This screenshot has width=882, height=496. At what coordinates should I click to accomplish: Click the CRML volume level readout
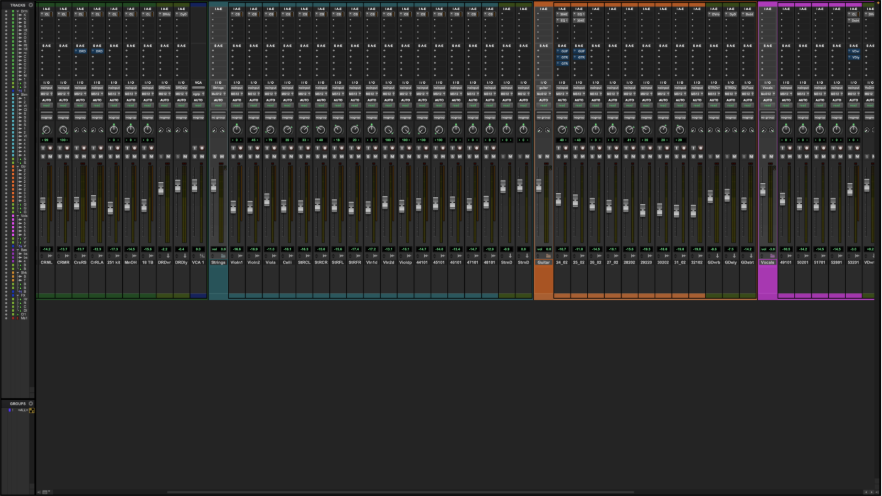point(46,249)
